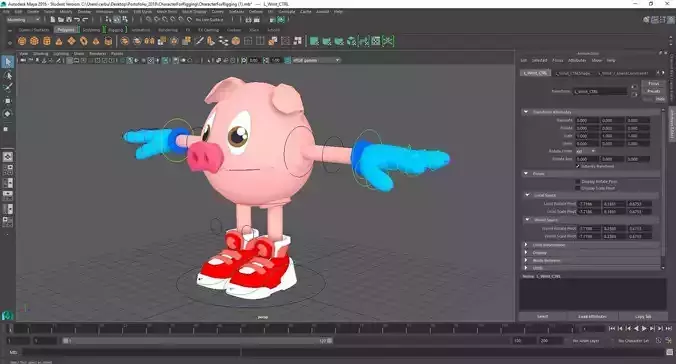Create a polygon pipe from the shelf
The width and height of the screenshot is (676, 364).
109,41
